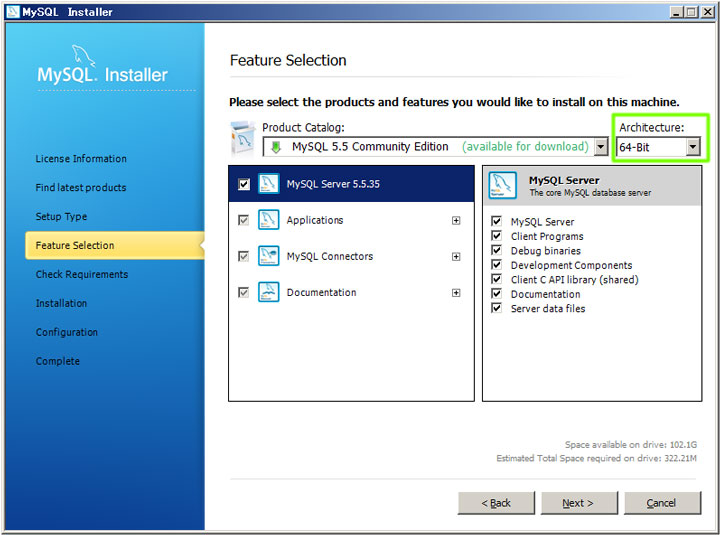Click the MySQL Connectors category icon
Viewport: 720px width, 535px height.
(269, 256)
